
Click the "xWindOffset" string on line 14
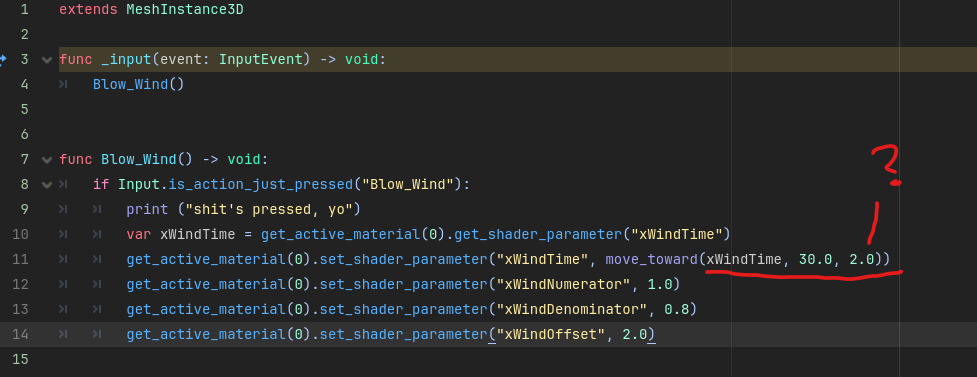coord(546,335)
